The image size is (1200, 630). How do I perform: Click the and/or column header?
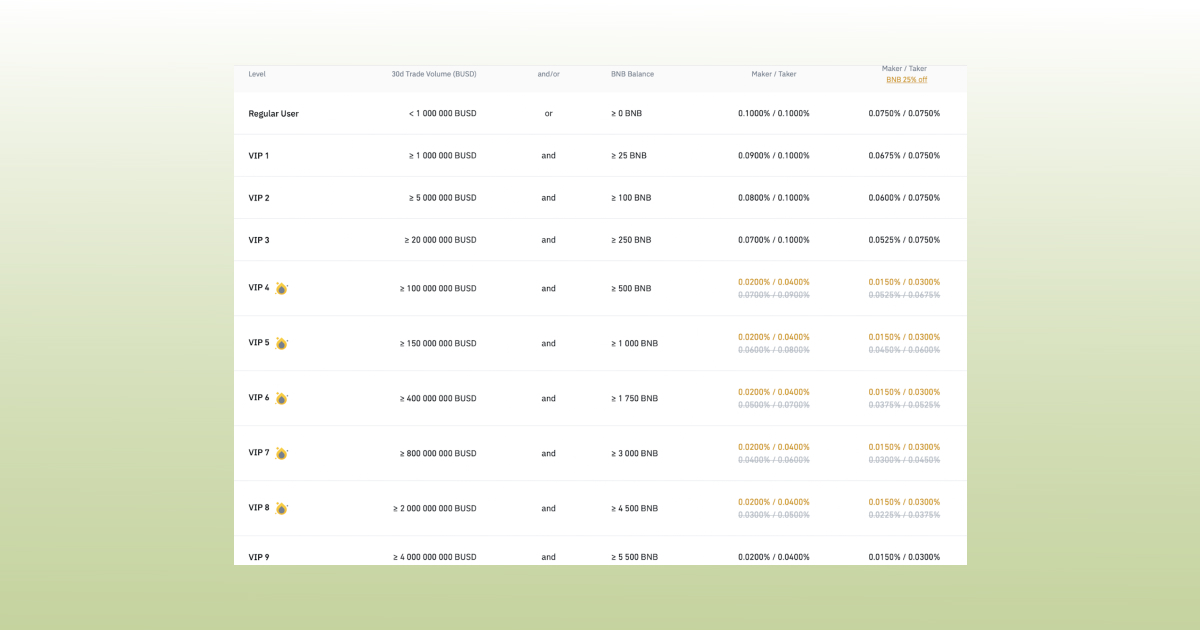click(548, 74)
